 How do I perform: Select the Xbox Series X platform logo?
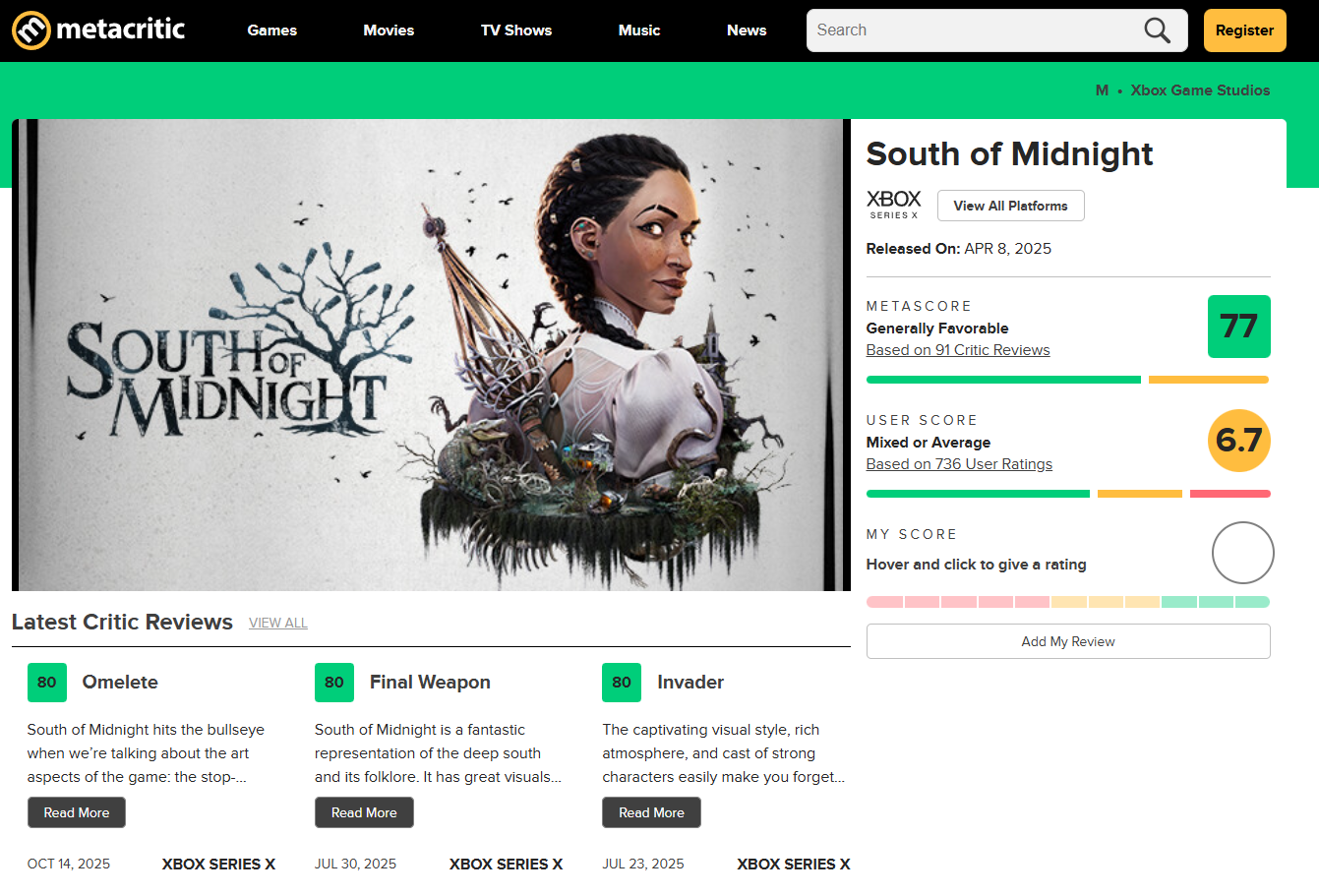[893, 205]
